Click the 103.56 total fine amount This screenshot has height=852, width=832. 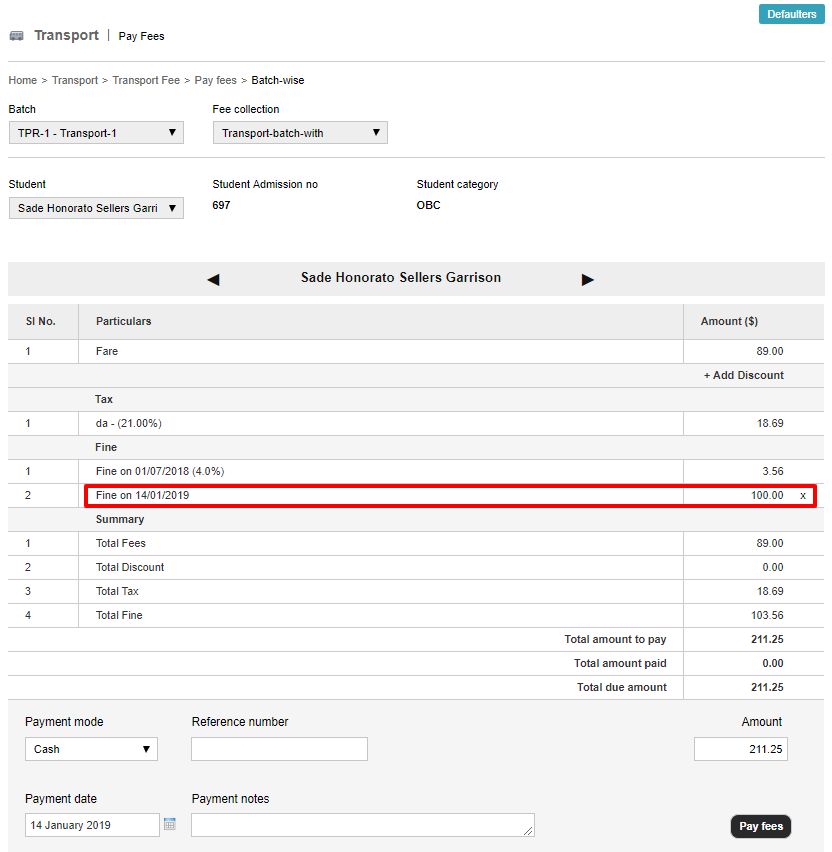click(x=767, y=615)
